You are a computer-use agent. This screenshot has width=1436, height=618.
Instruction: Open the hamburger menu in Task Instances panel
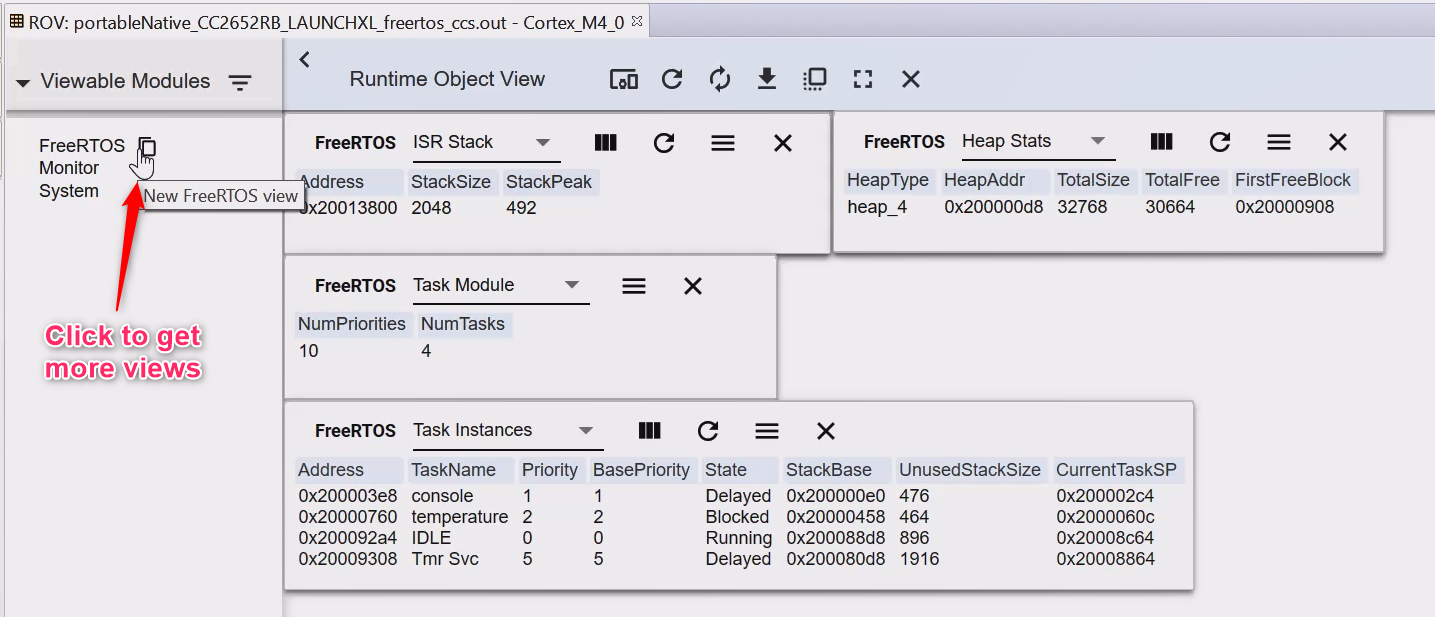coord(767,431)
